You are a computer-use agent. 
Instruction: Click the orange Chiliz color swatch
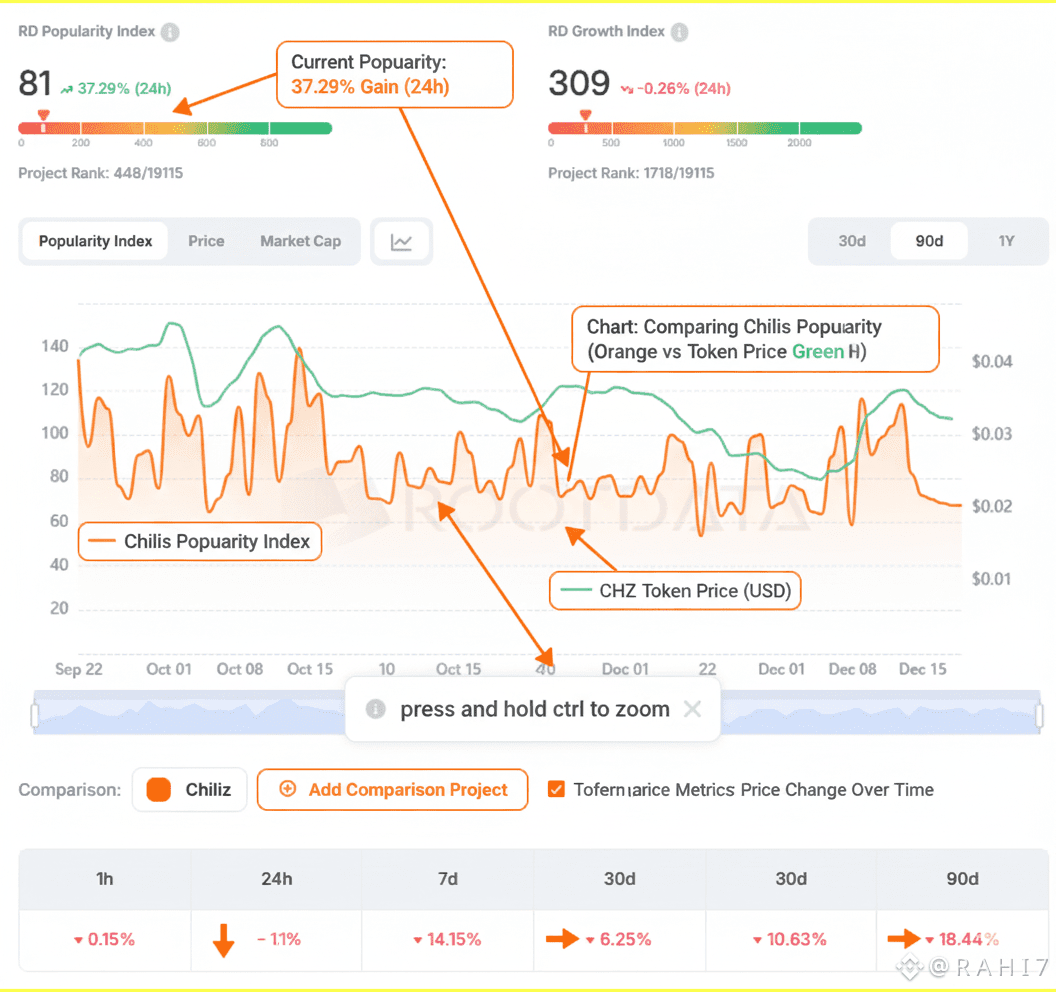click(159, 789)
